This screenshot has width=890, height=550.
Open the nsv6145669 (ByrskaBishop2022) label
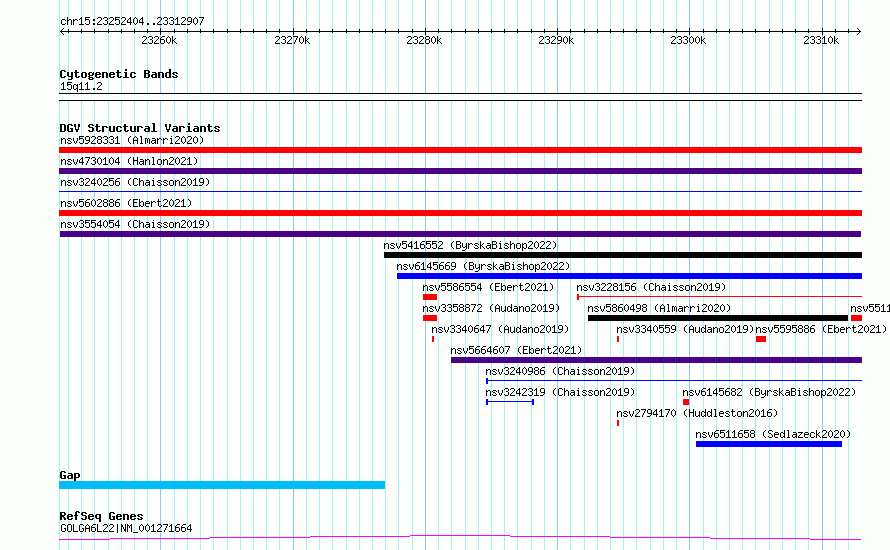[x=483, y=266]
